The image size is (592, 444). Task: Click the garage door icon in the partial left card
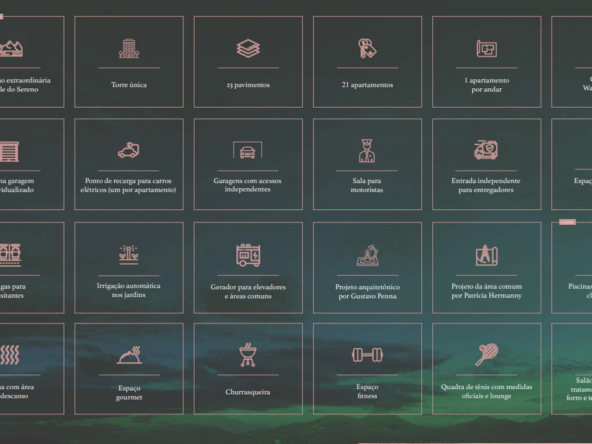9,151
